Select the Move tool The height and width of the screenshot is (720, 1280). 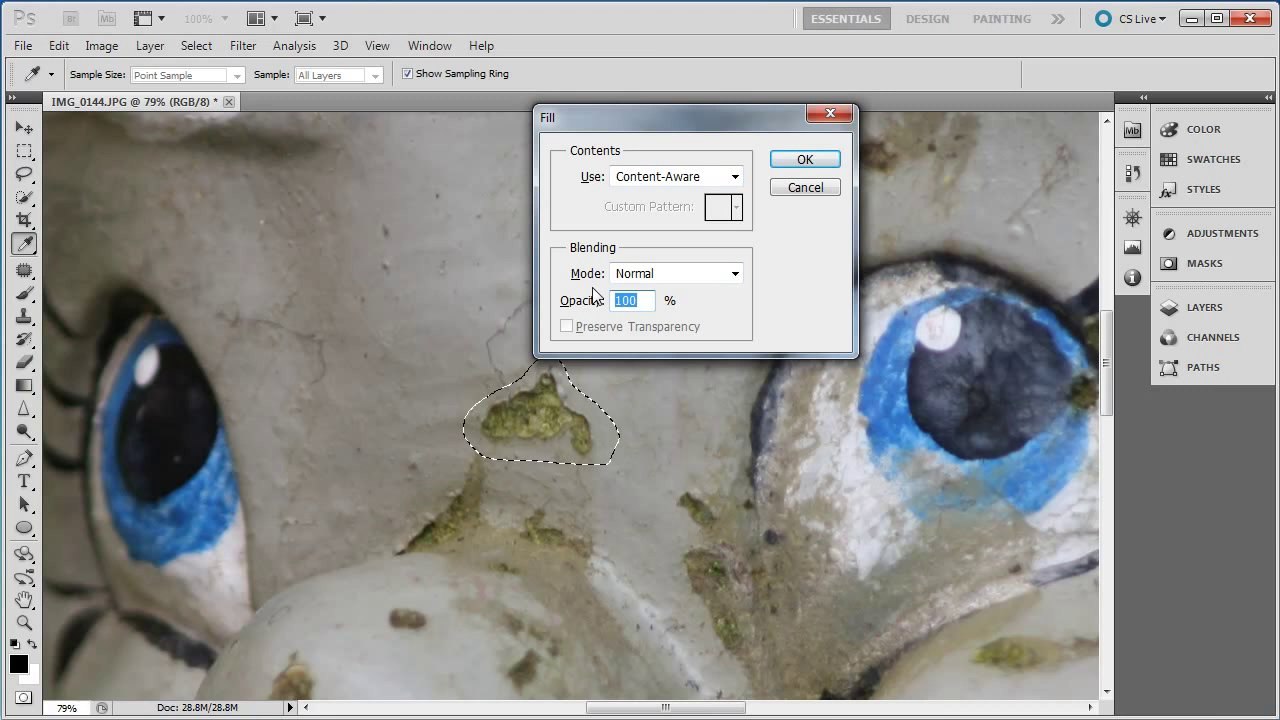pos(24,128)
